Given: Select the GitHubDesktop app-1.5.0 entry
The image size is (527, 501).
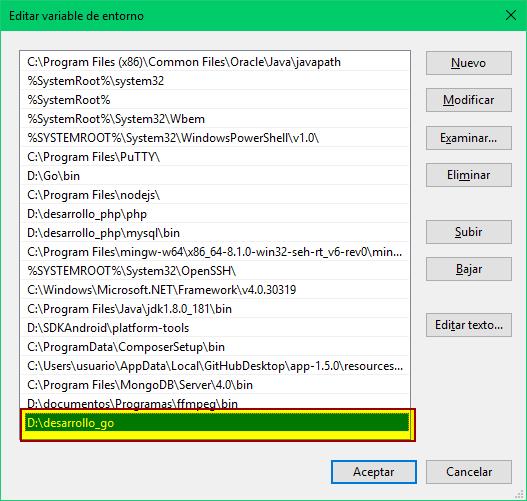Looking at the screenshot, I should pos(215,366).
